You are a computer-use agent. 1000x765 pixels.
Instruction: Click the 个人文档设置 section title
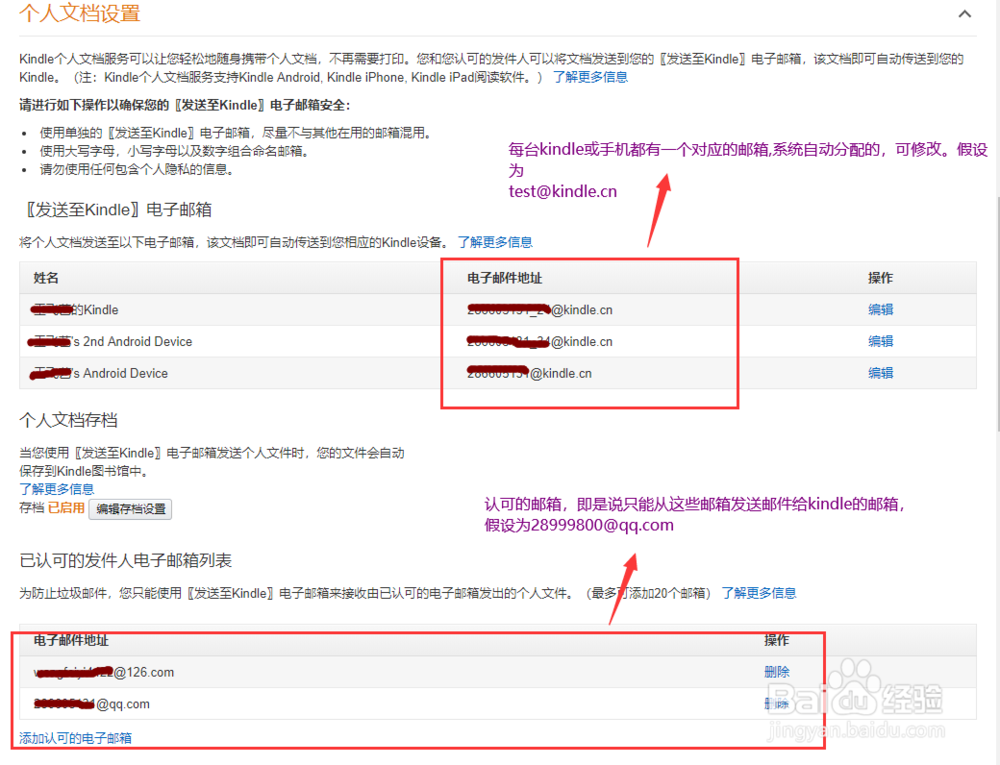coord(80,13)
